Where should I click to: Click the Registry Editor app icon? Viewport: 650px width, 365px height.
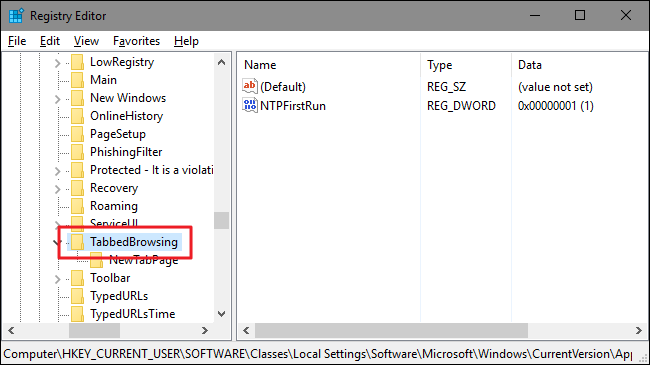coord(16,16)
